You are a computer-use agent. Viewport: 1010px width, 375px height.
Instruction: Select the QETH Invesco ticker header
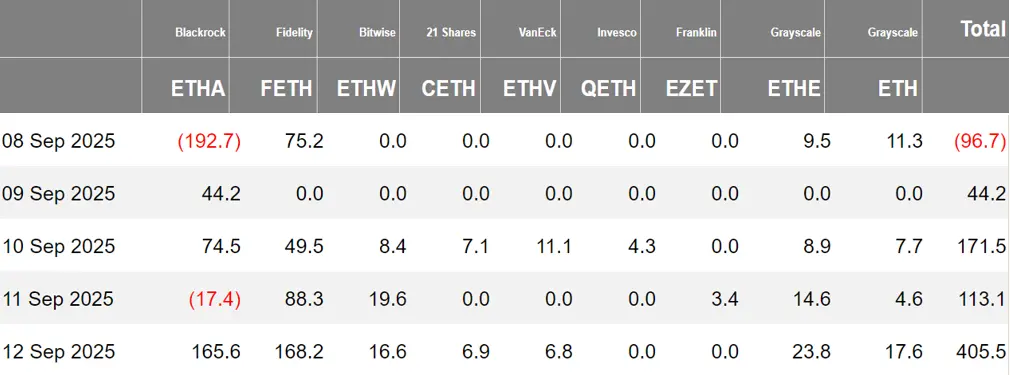pos(609,88)
